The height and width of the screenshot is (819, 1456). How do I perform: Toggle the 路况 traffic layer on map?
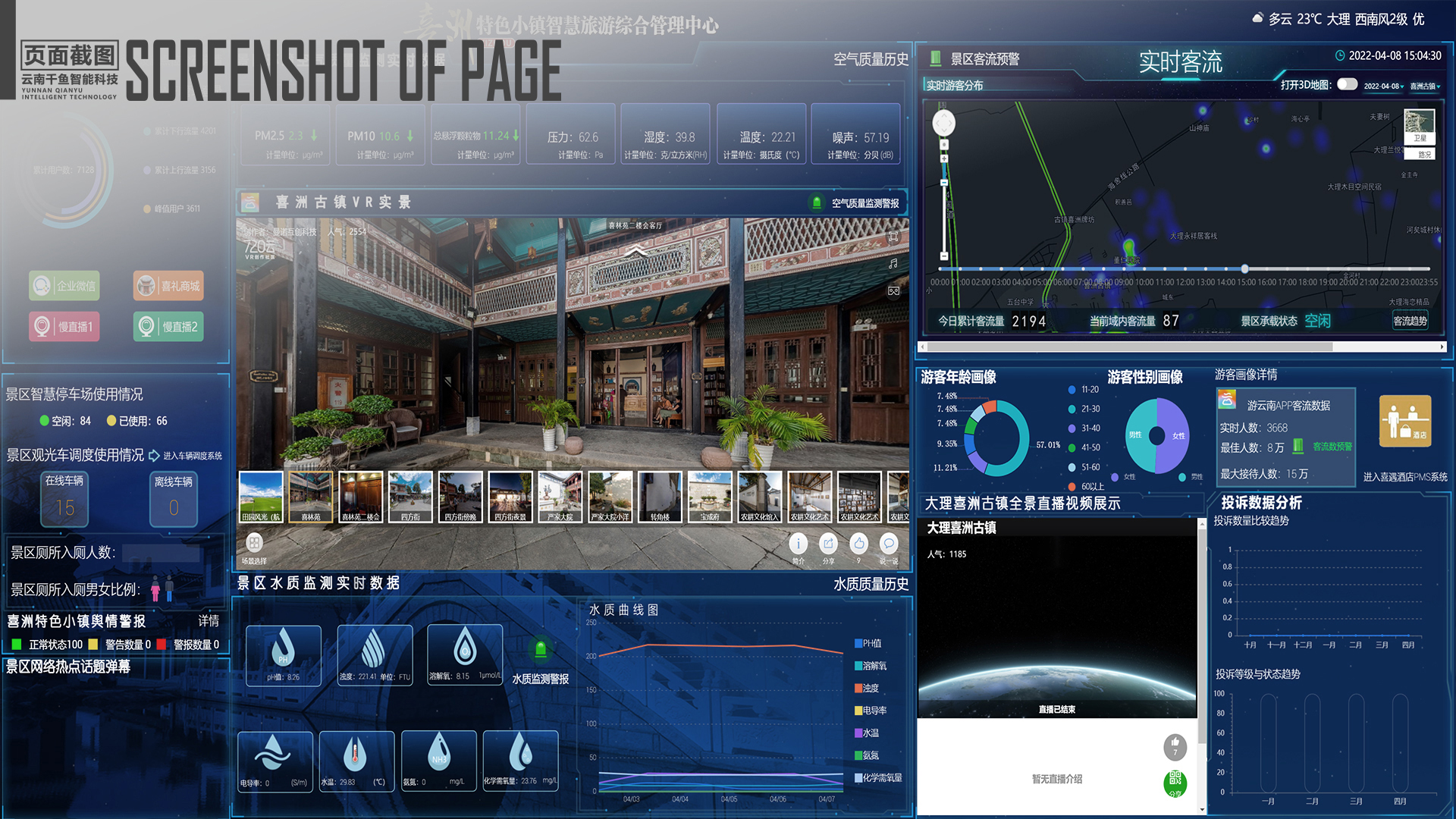click(1424, 154)
